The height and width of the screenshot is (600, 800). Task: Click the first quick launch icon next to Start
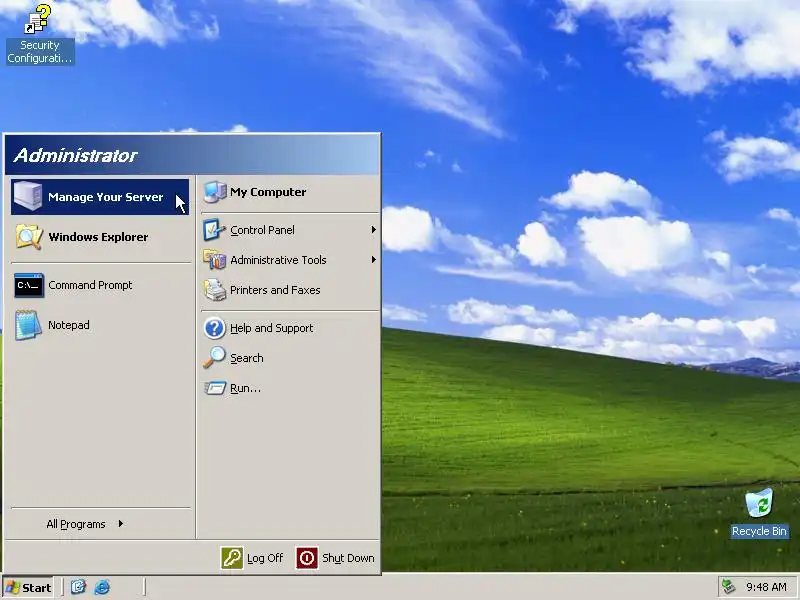pos(78,587)
